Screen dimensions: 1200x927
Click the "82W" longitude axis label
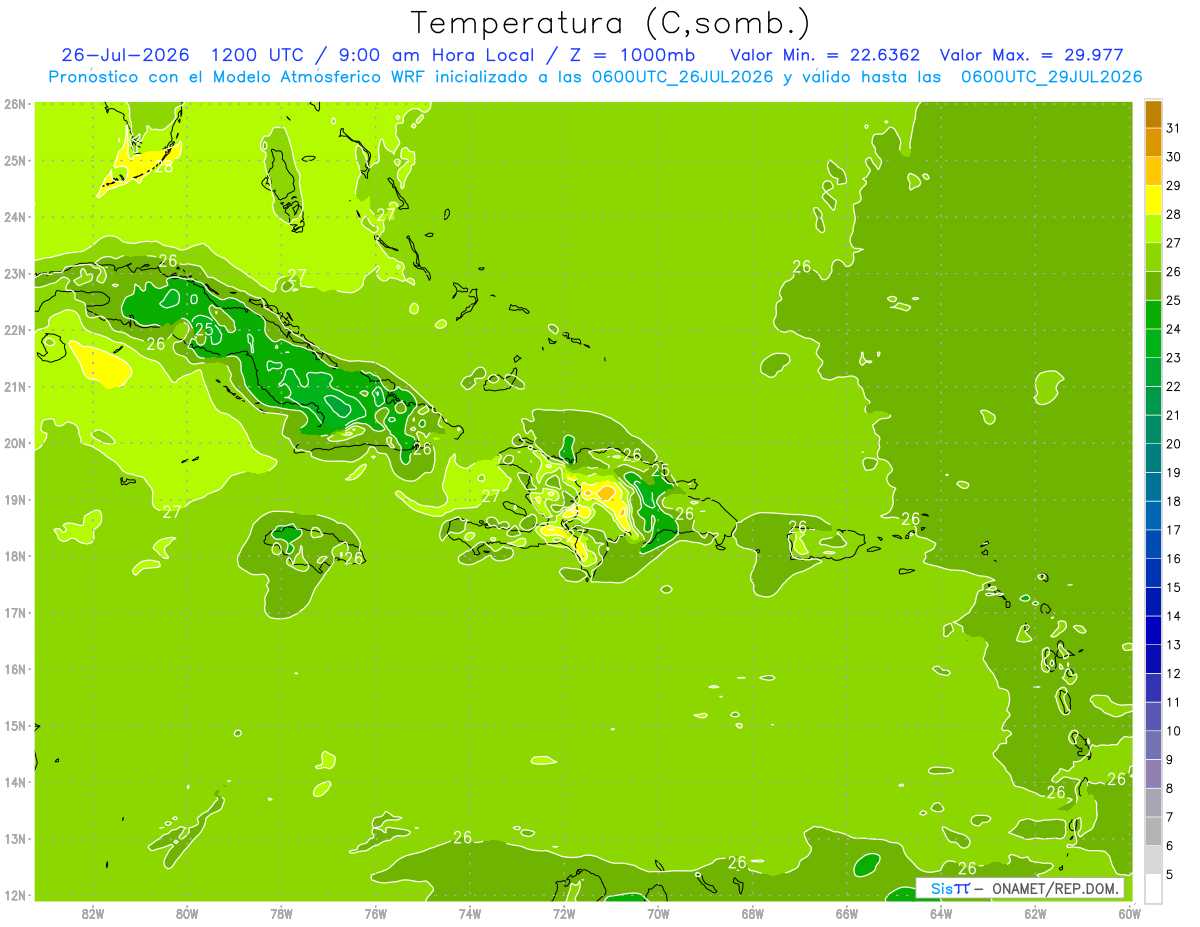[93, 913]
